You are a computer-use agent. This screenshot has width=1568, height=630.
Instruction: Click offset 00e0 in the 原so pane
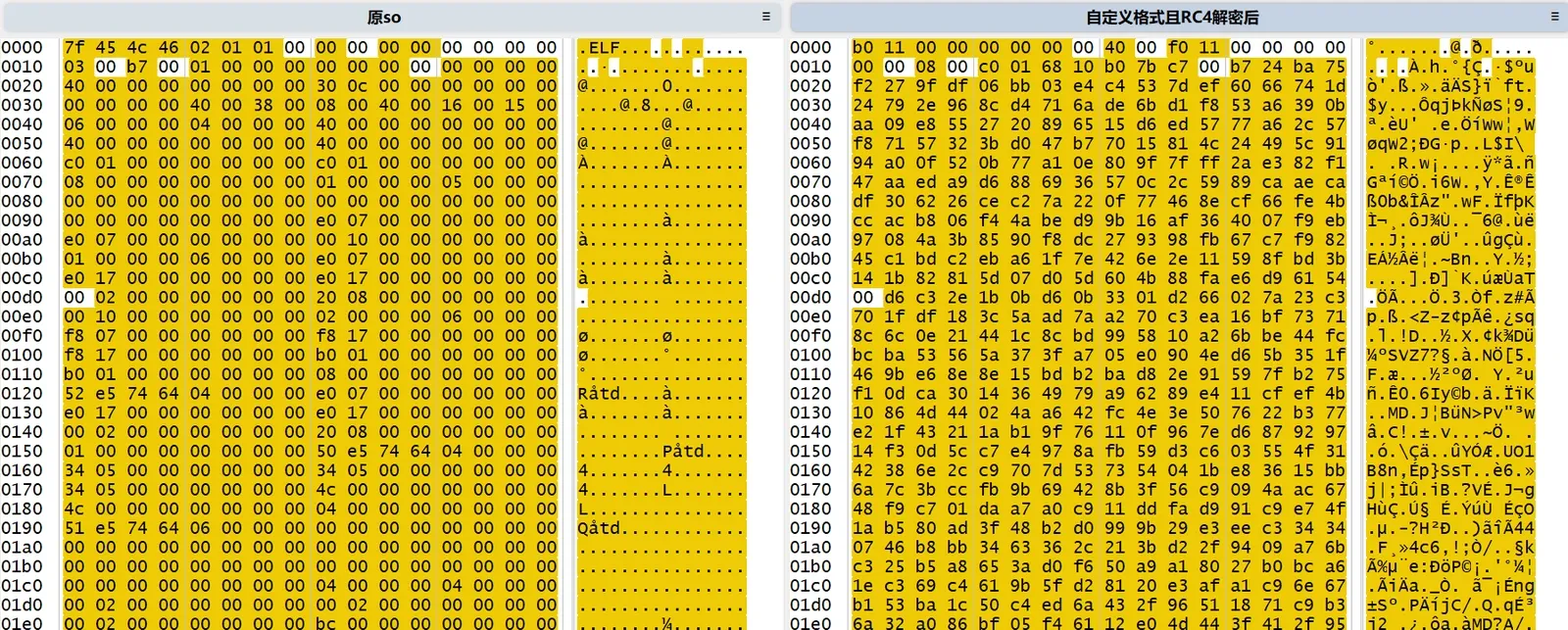(x=23, y=316)
